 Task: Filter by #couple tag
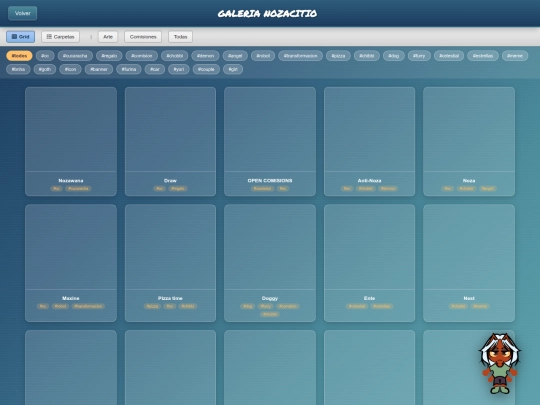click(206, 69)
